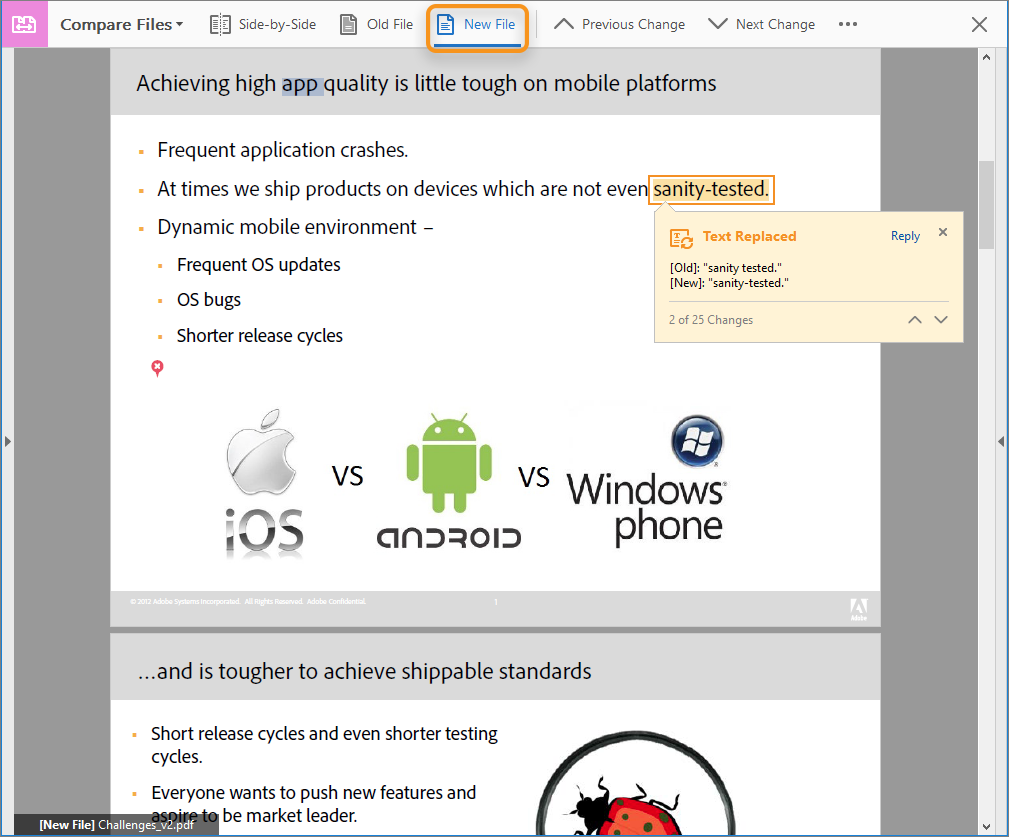1009x837 pixels.
Task: Close the Text Replaced pop-up note
Action: click(x=942, y=231)
